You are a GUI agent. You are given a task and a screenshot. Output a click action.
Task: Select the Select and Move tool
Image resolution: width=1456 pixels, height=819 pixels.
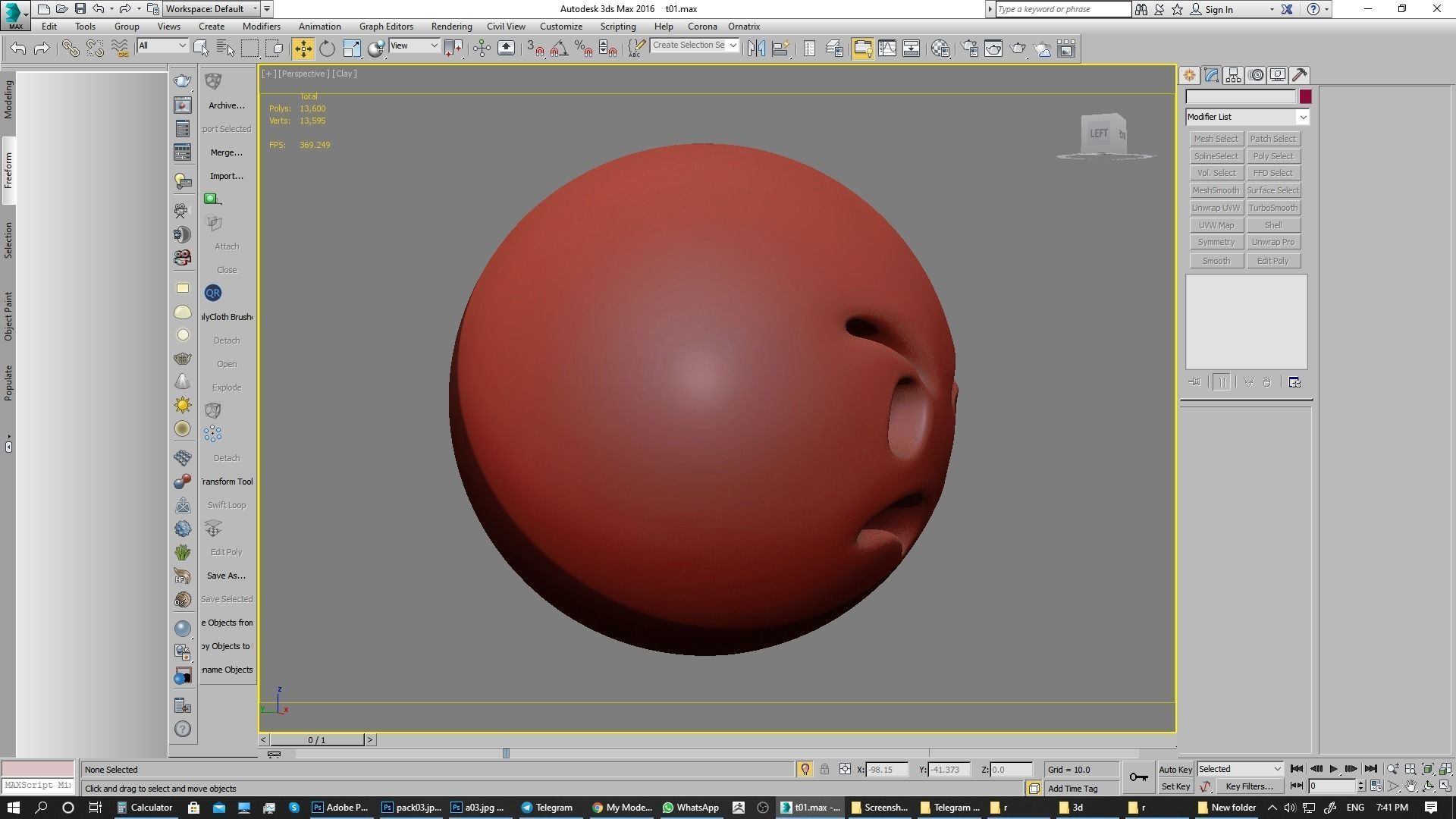click(x=303, y=49)
